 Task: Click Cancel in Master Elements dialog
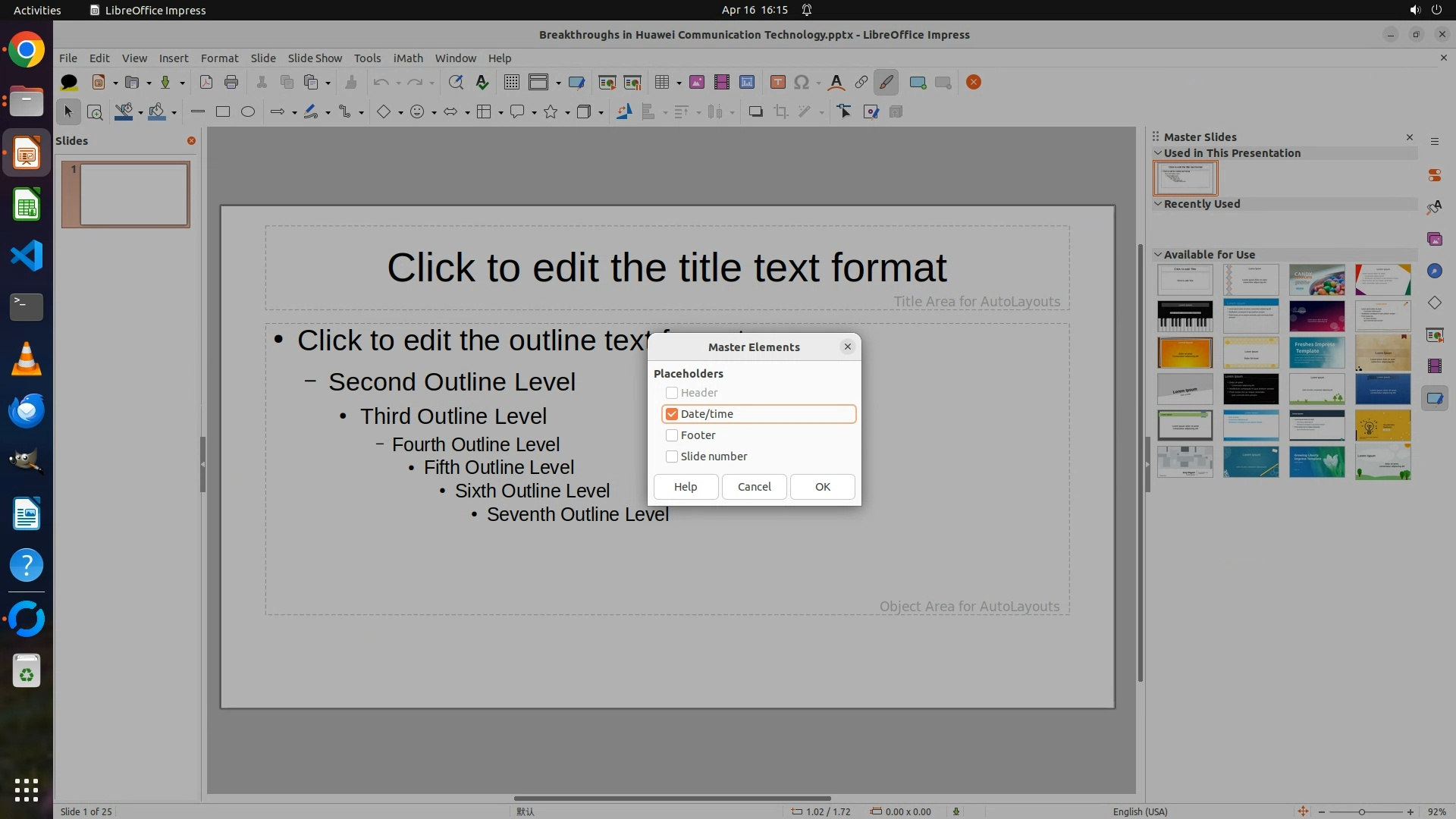coord(754,487)
